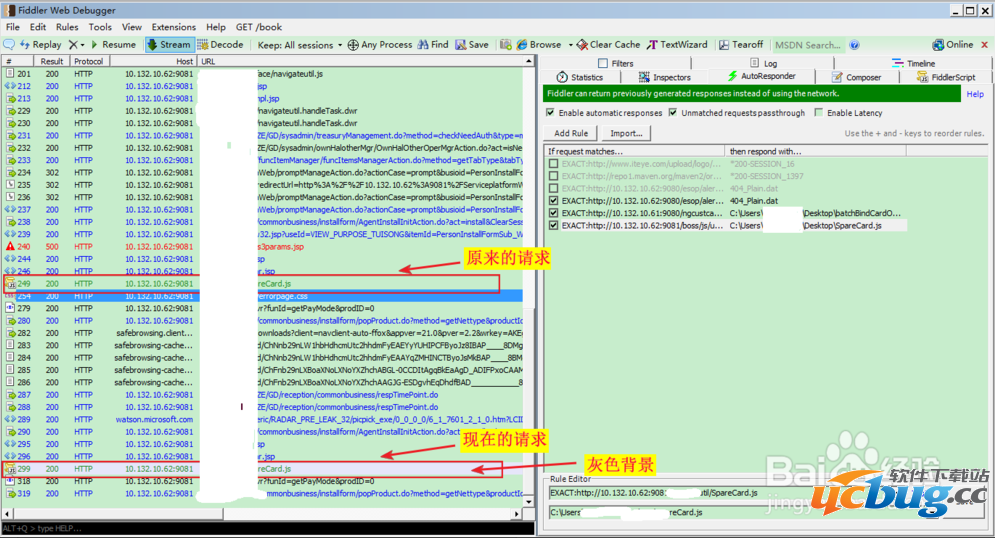Toggle Unmatched requests passthrough checkbox
This screenshot has height=538, width=995.
(x=673, y=112)
